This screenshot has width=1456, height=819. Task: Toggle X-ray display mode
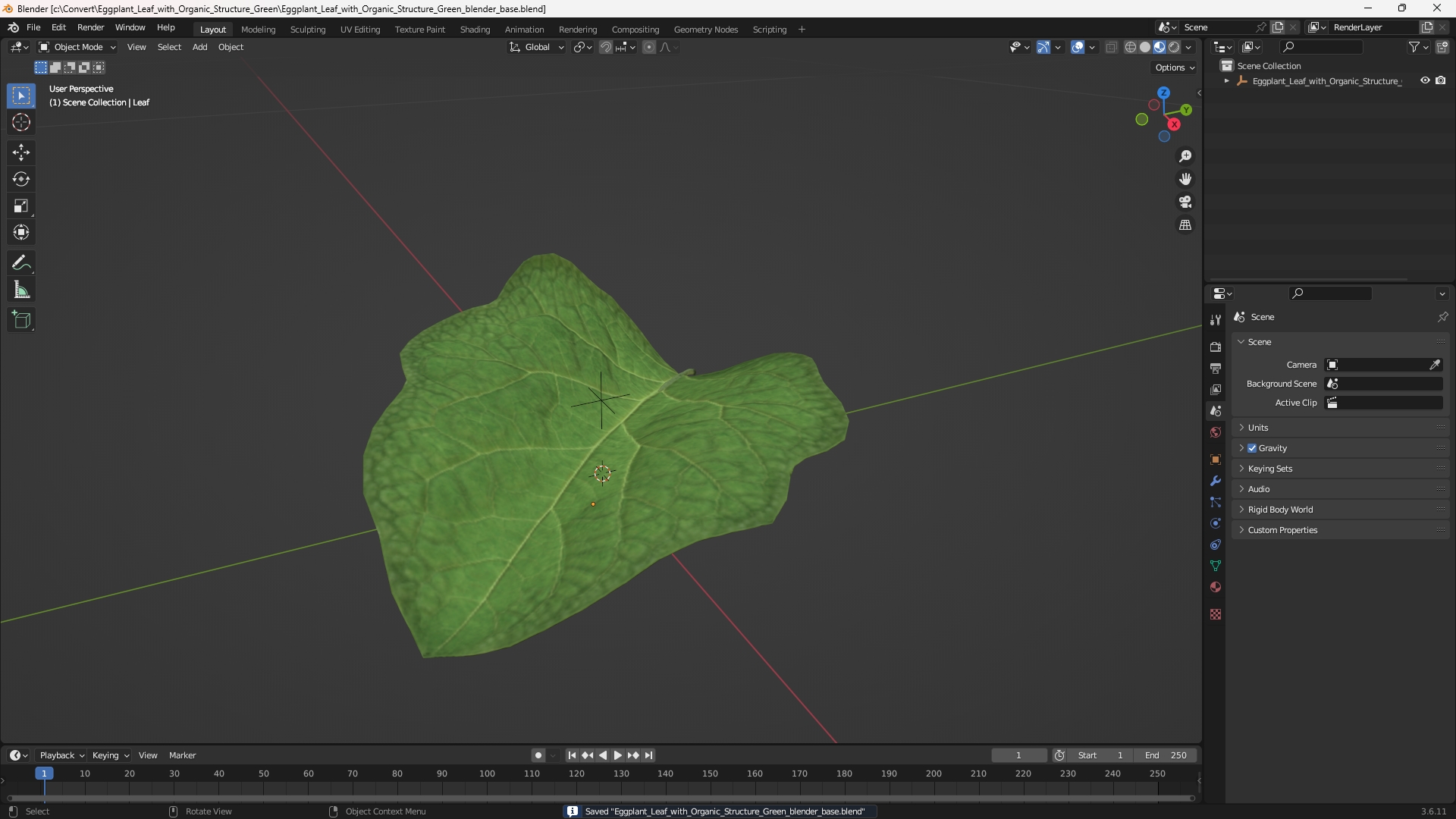1112,47
